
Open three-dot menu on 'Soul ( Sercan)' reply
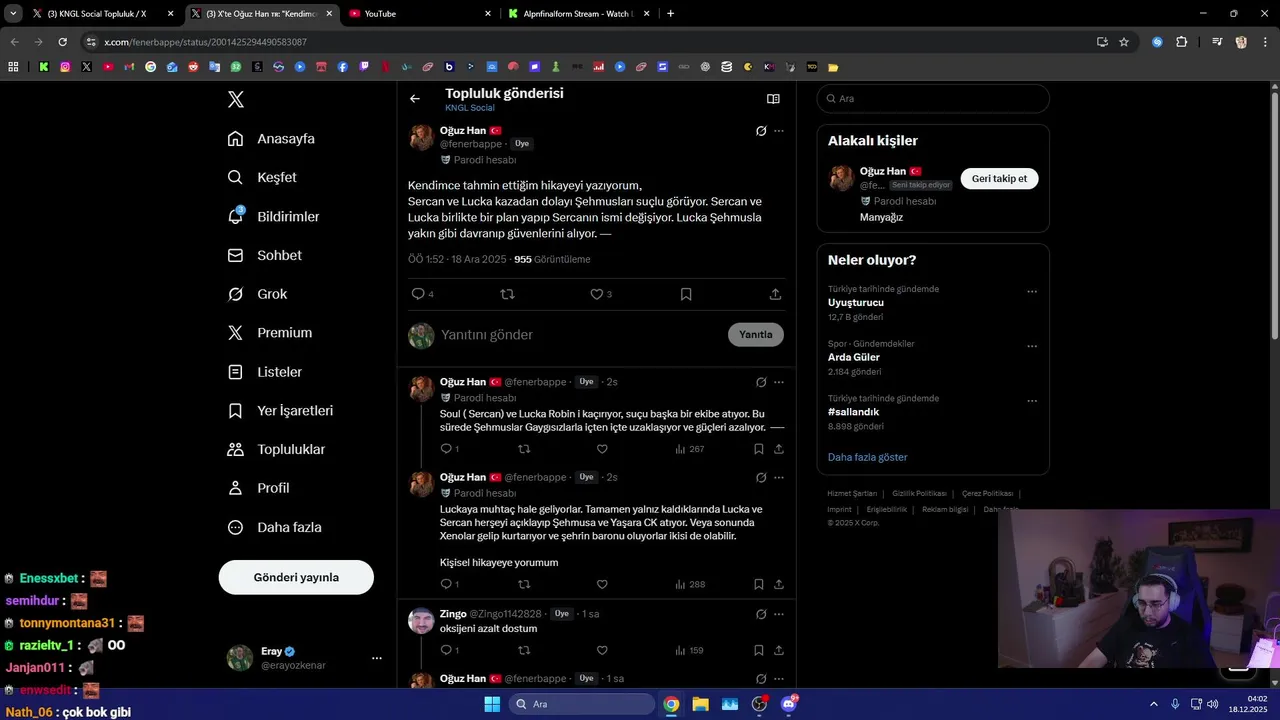tap(779, 382)
